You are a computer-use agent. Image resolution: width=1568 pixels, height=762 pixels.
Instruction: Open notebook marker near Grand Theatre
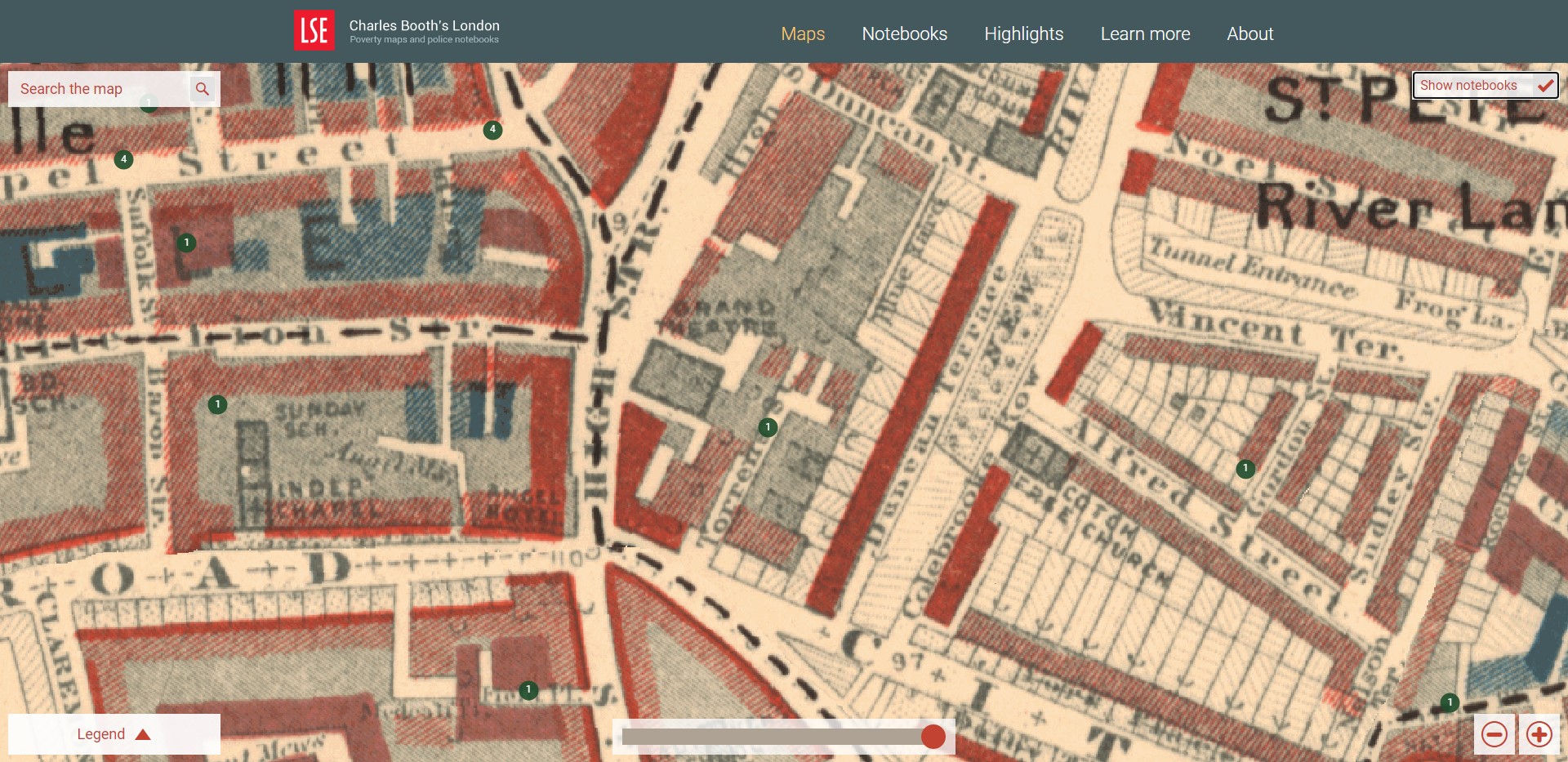pyautogui.click(x=768, y=427)
